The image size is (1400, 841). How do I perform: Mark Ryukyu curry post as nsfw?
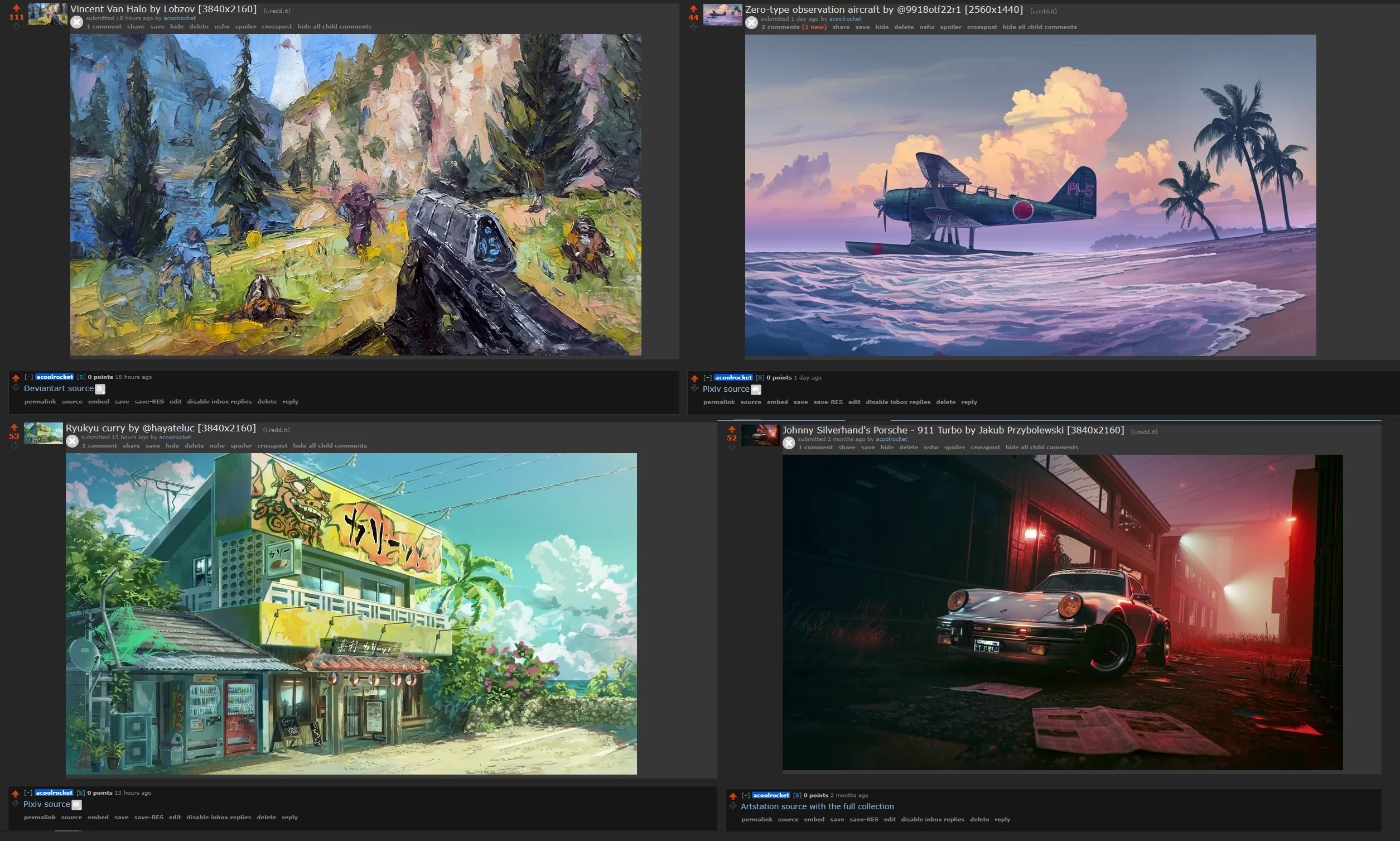218,446
